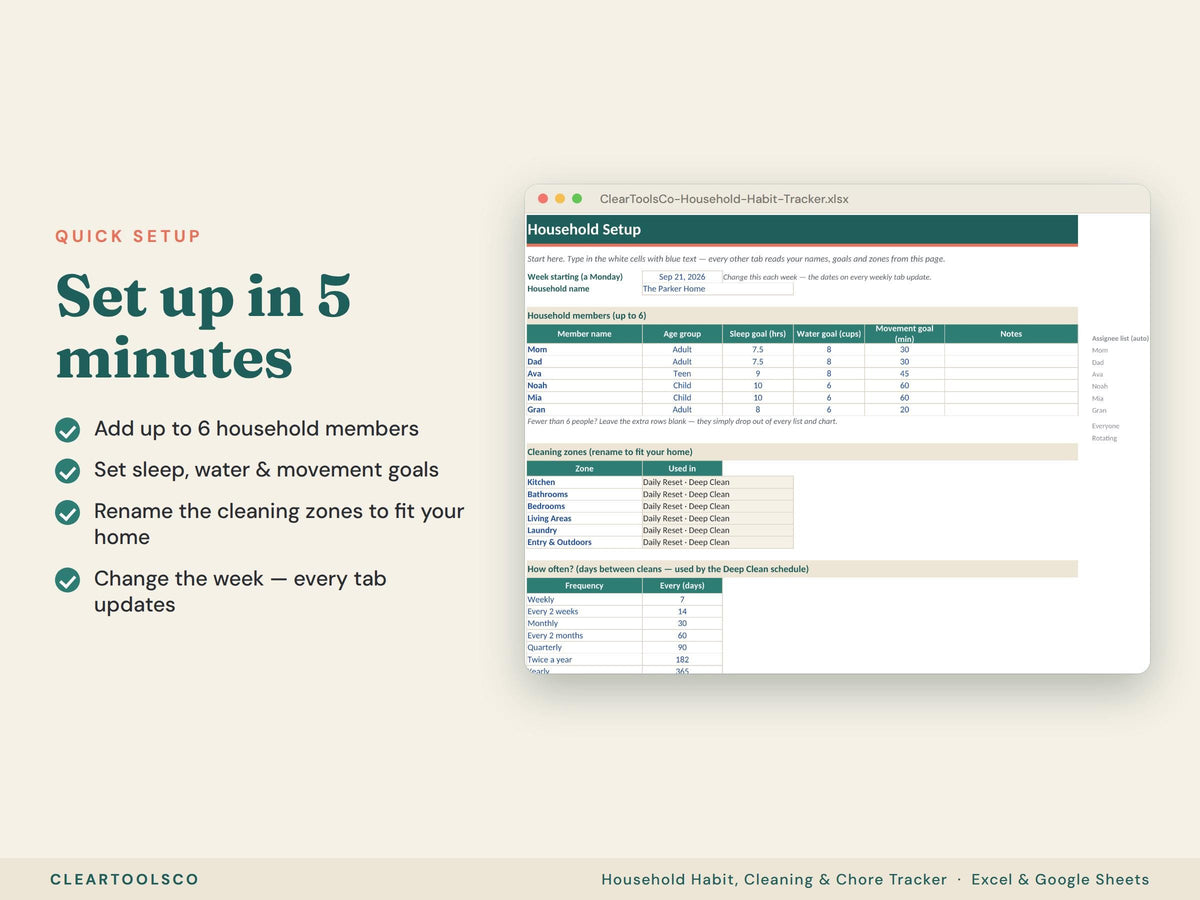Image resolution: width=1200 pixels, height=900 pixels.
Task: Select the member name cell "Mia" in the members table
Action: point(584,398)
